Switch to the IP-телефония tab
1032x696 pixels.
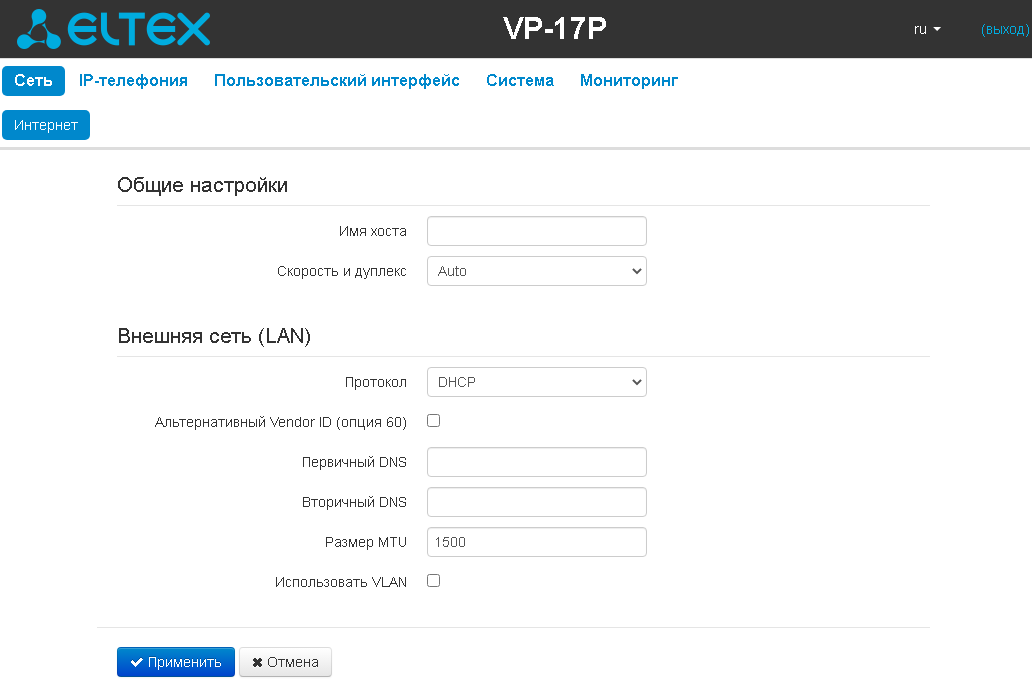[133, 80]
